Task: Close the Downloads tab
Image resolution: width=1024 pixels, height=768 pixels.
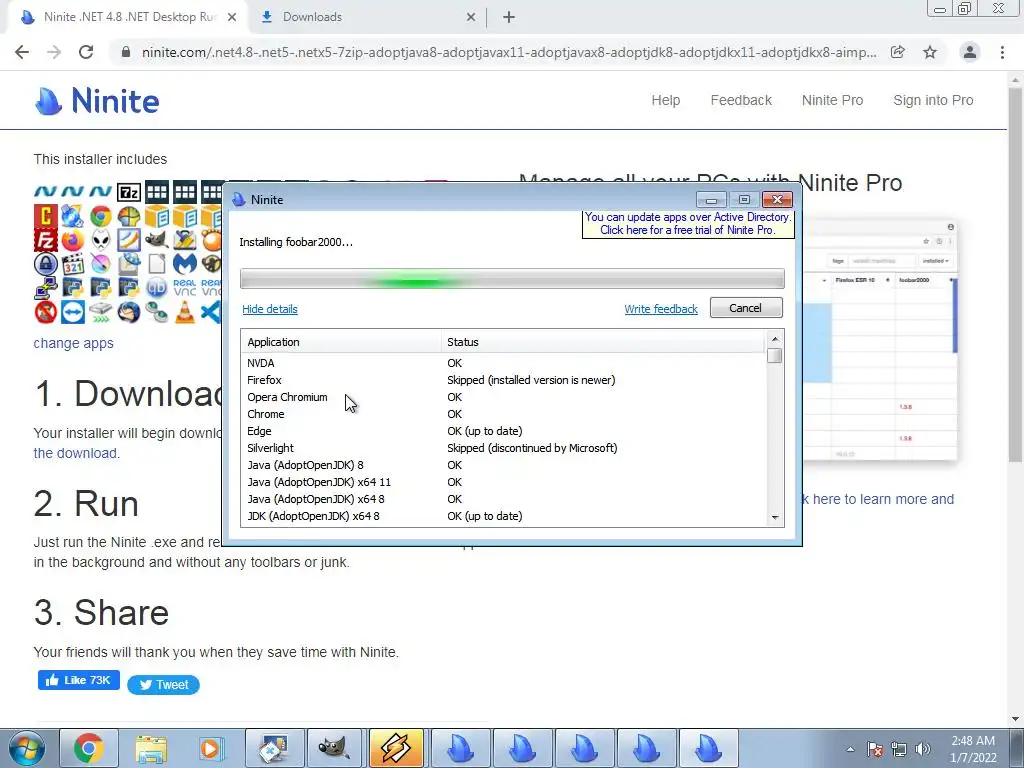Action: (x=471, y=18)
